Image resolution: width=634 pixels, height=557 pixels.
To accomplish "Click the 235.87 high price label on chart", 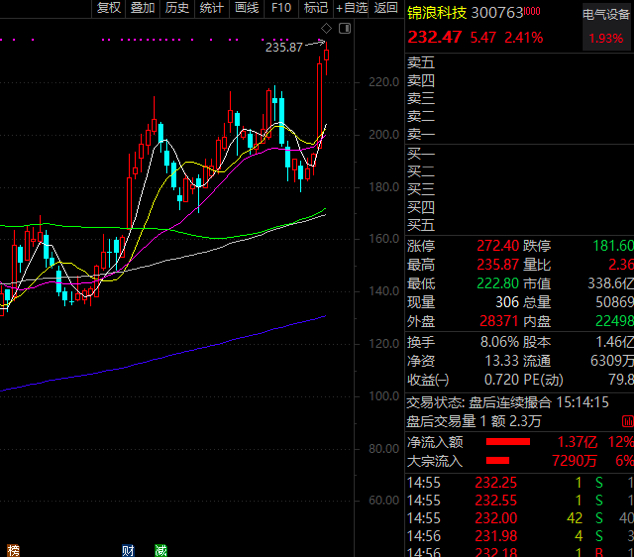I will 284,48.
